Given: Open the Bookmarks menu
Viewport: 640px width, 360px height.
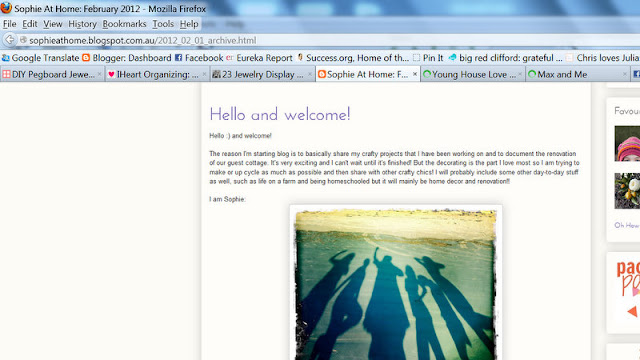Looking at the screenshot, I should tap(124, 24).
